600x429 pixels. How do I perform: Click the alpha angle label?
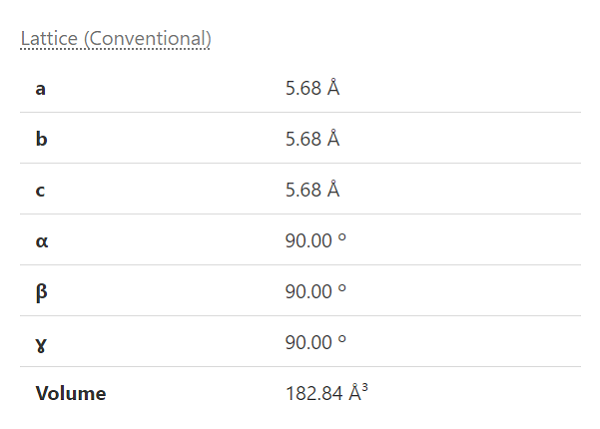(41, 241)
